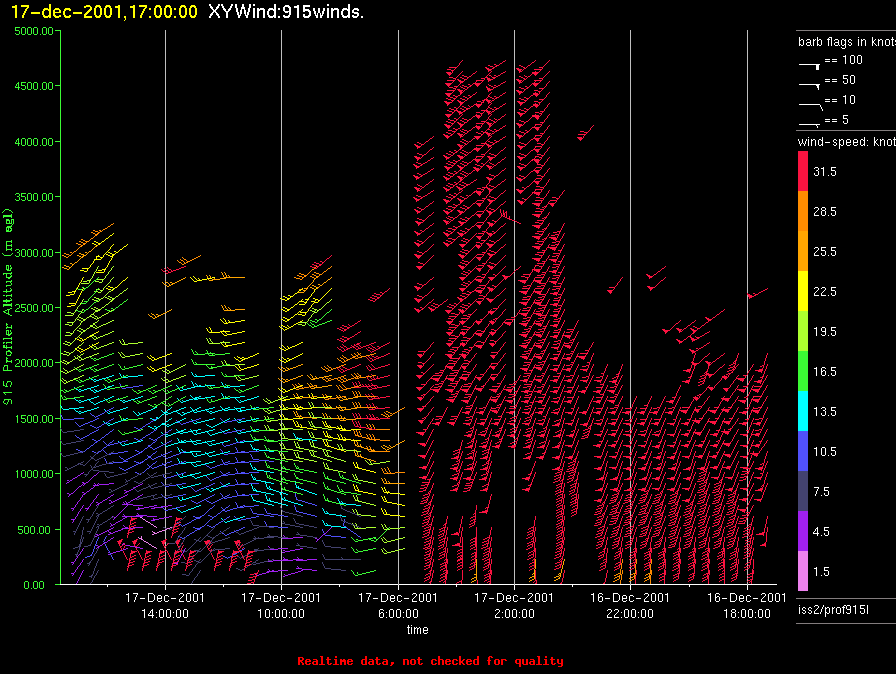Click the 16-Dec-2001 18:00:00 time label
The image size is (896, 674).
point(746,605)
